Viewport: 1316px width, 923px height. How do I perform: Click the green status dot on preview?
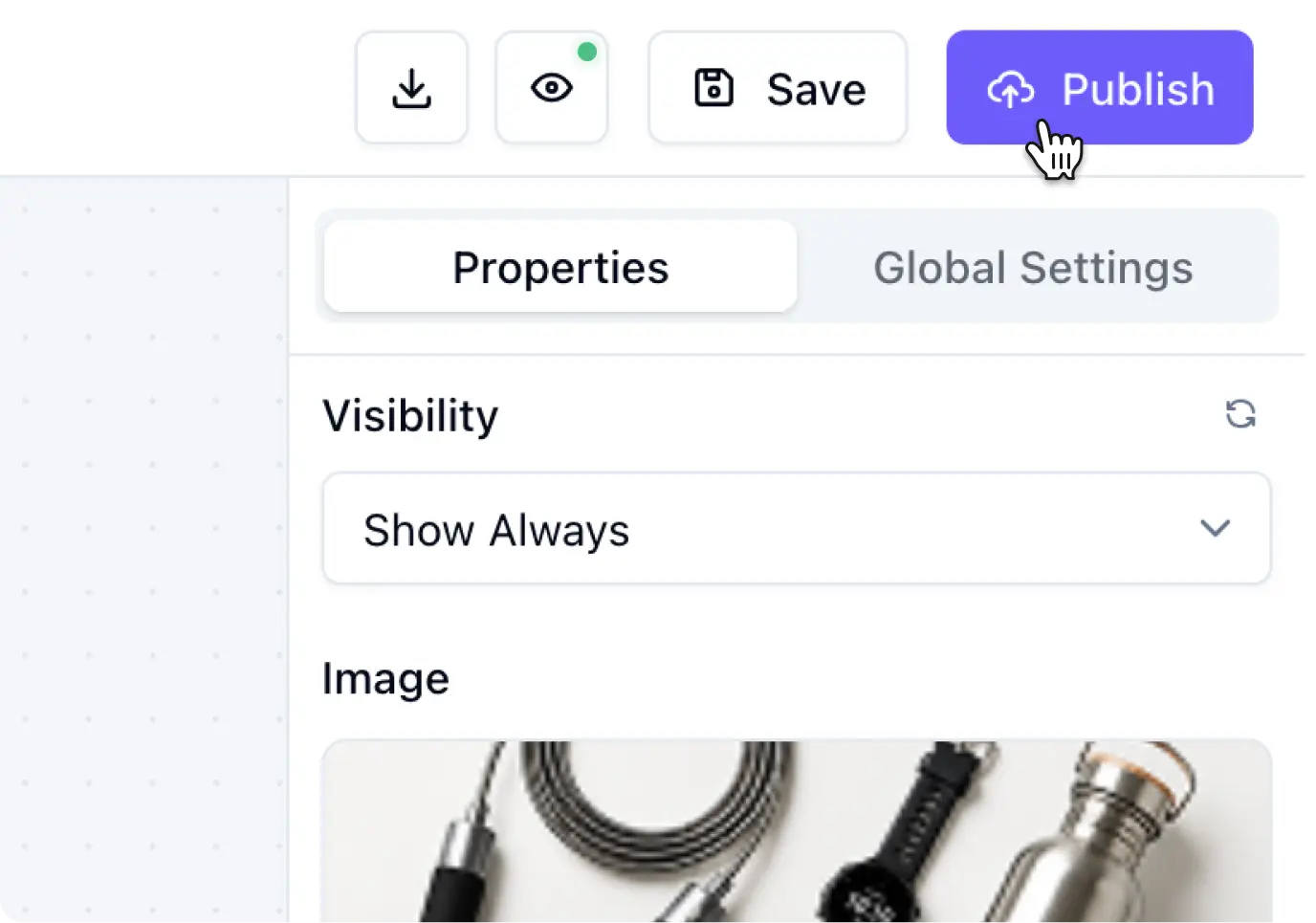point(587,52)
